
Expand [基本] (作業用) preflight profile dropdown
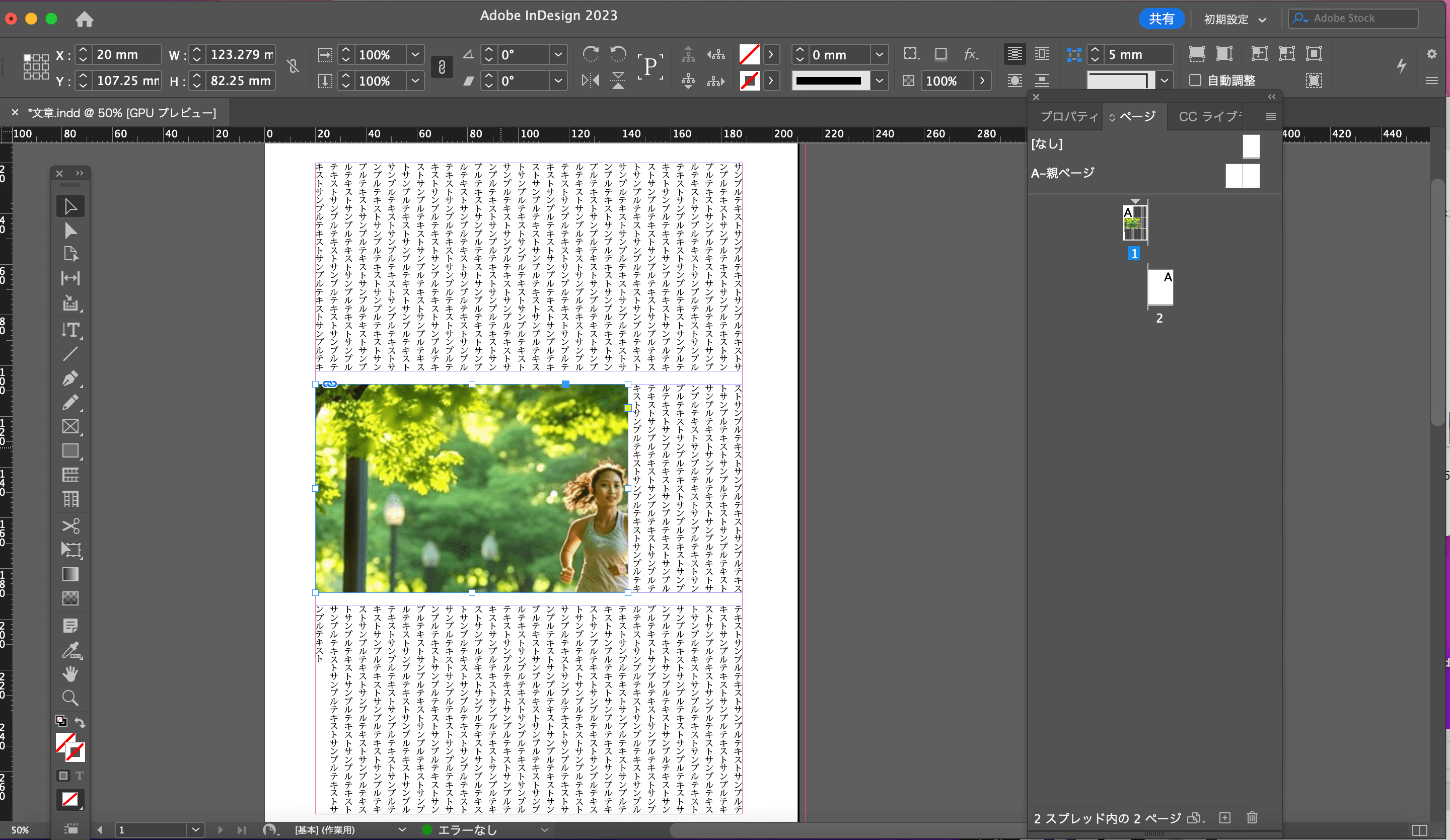pos(402,829)
